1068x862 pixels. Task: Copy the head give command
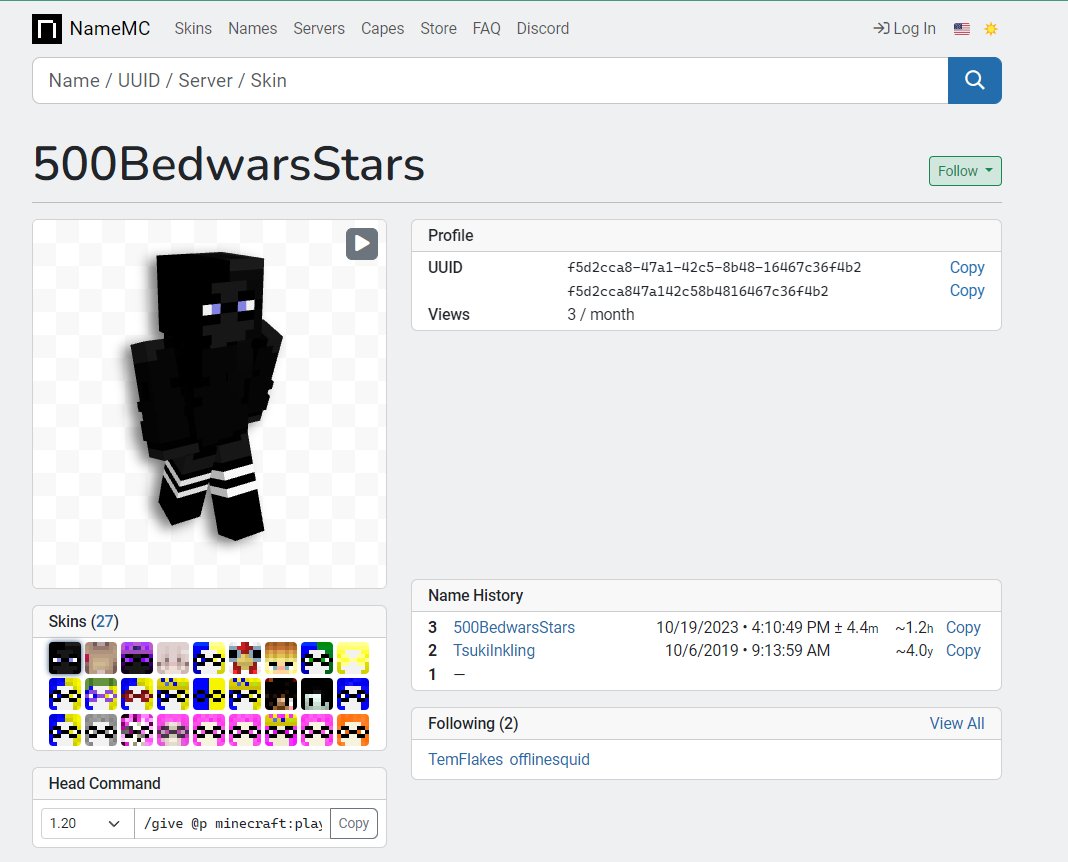(354, 823)
